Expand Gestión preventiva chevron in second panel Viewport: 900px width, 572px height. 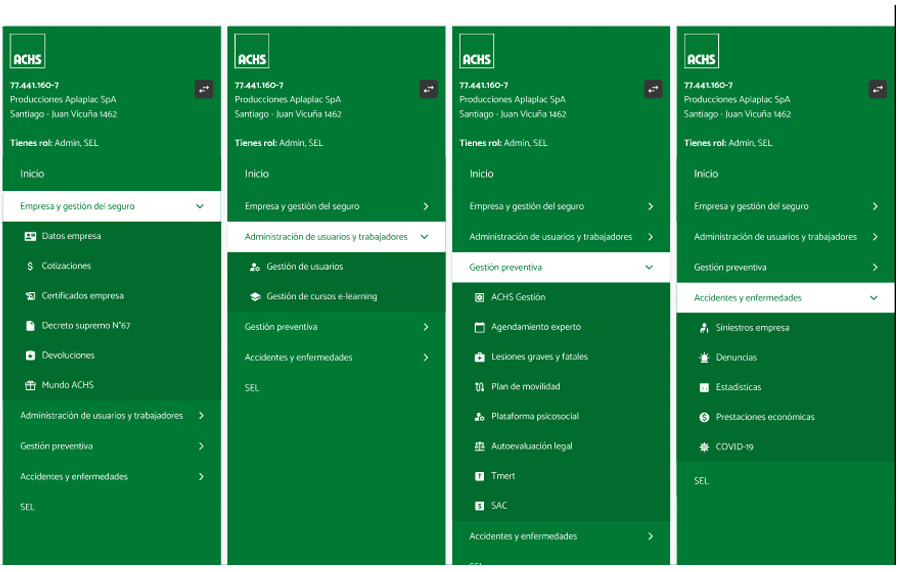pyautogui.click(x=425, y=327)
